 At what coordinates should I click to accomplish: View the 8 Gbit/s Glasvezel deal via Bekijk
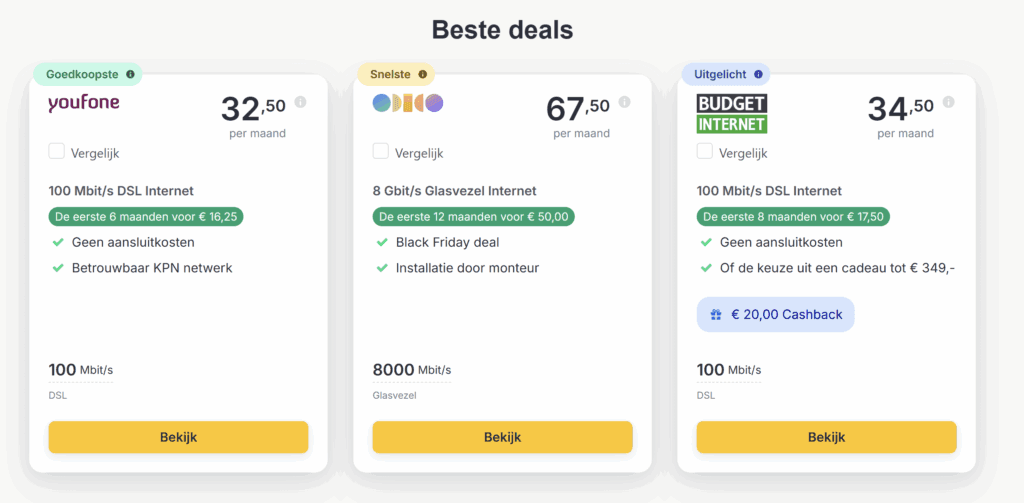(502, 437)
